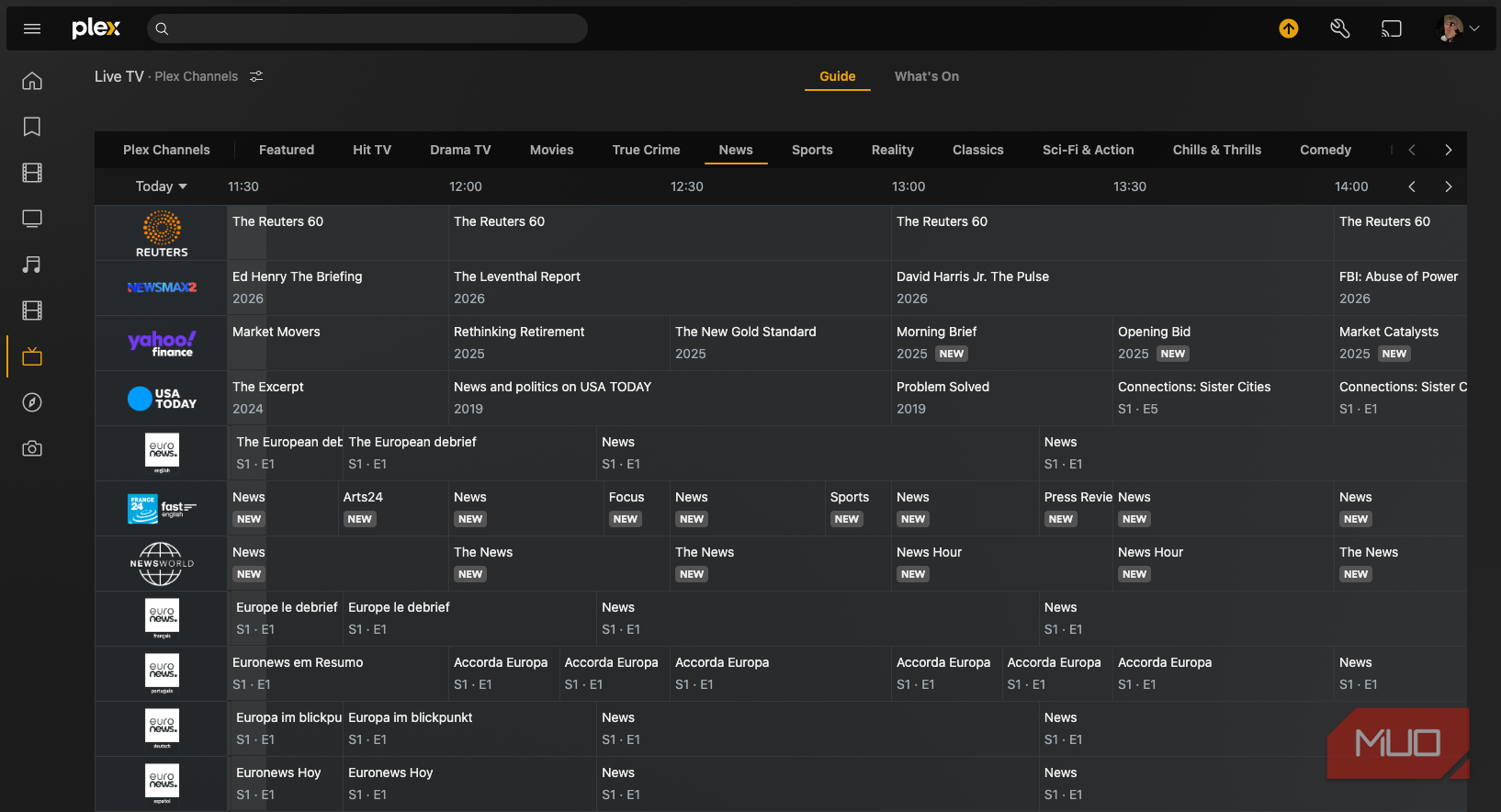Open the Euronews English channel logo
The width and height of the screenshot is (1501, 812).
162,453
